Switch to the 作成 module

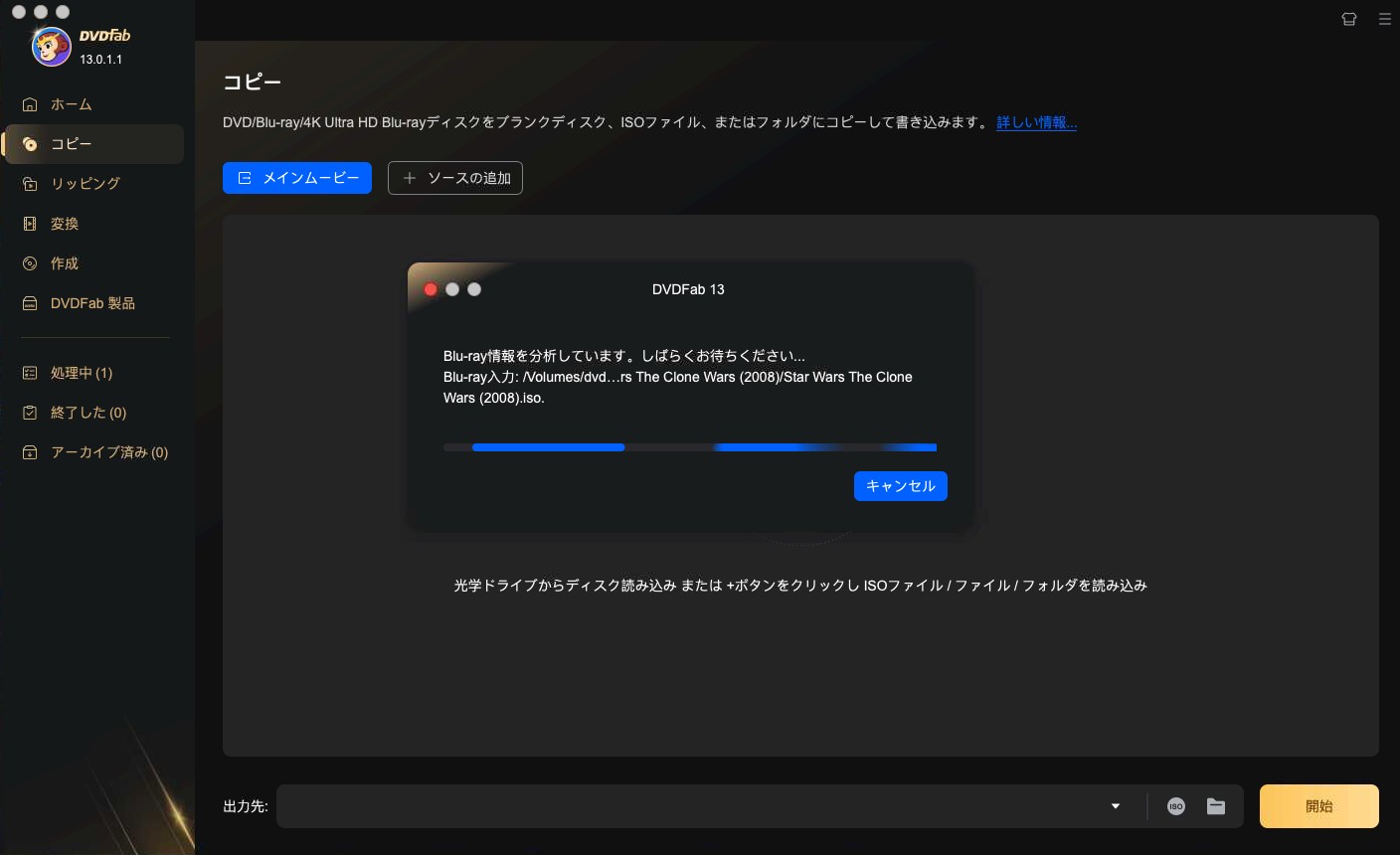(x=94, y=263)
